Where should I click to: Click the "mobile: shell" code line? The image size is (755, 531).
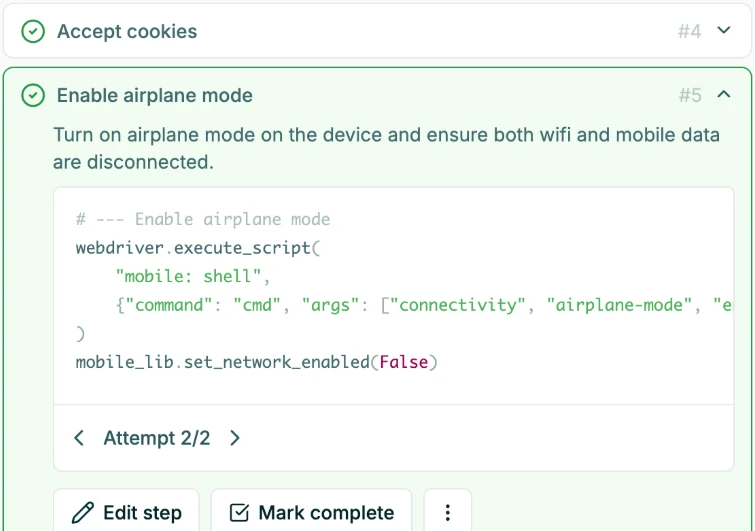pos(193,276)
